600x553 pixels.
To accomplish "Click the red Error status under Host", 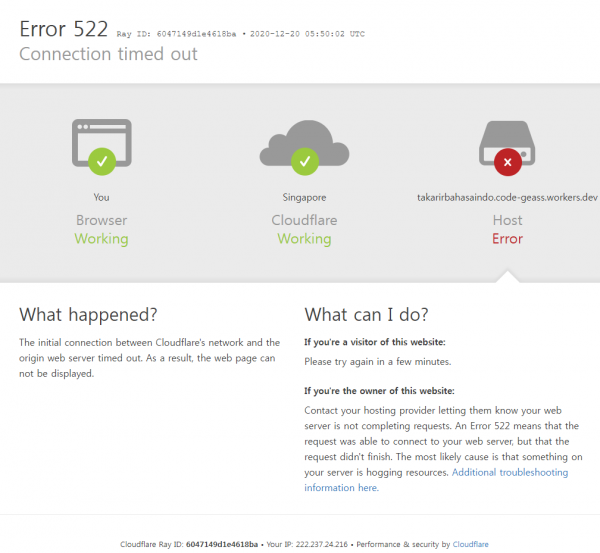I will pos(507,239).
